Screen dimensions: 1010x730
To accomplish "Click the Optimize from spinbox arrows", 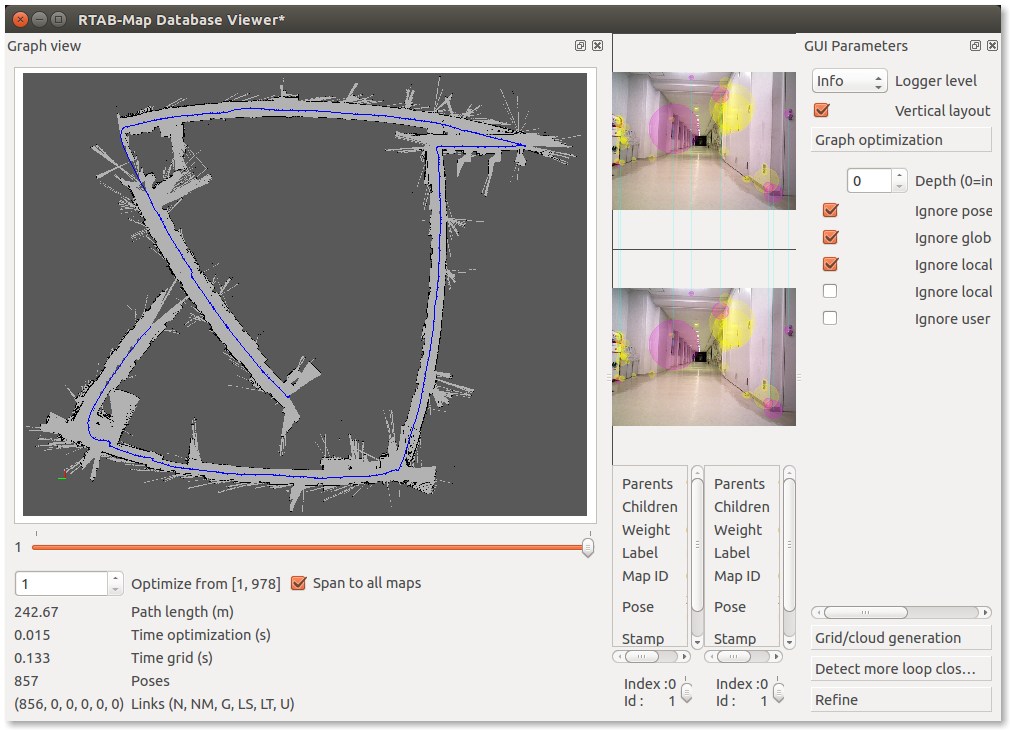I will [116, 583].
